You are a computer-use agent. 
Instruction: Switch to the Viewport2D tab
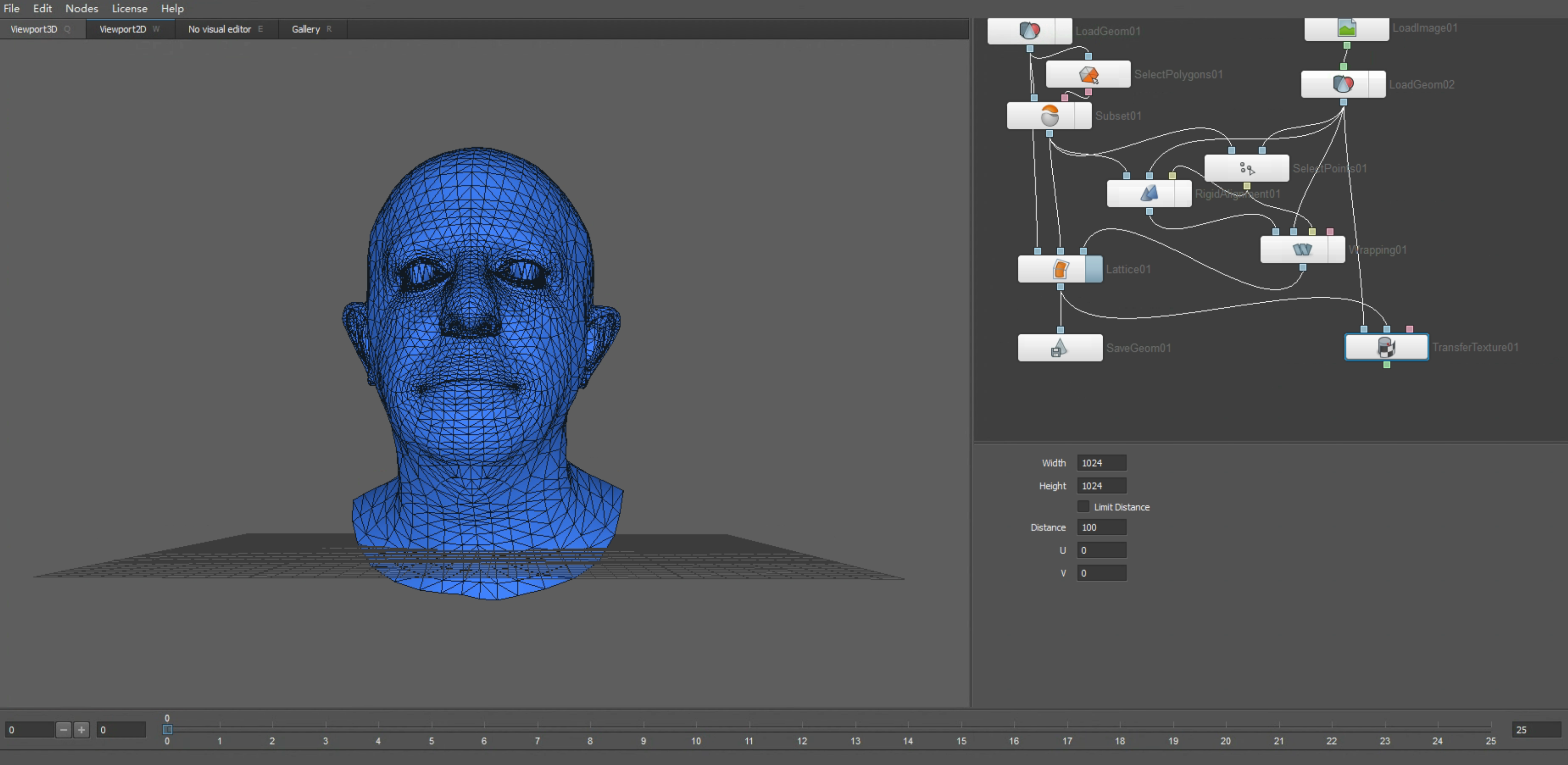(123, 29)
